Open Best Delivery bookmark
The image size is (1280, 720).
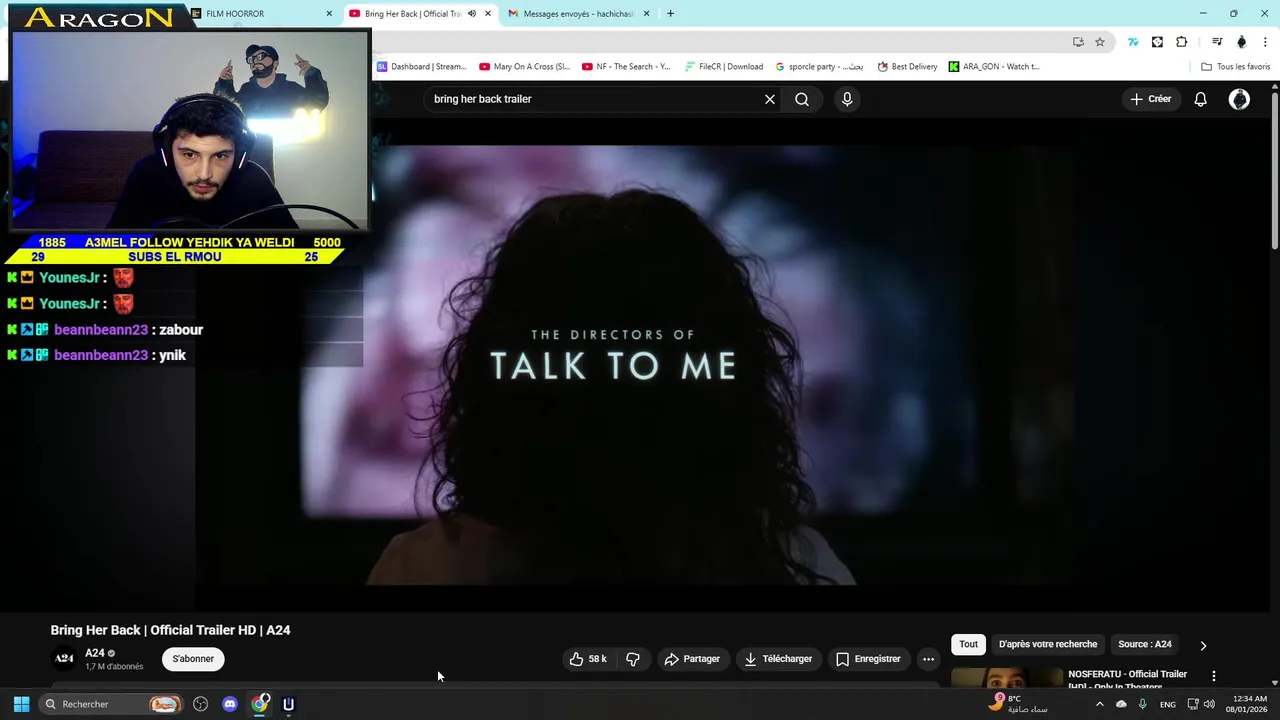click(907, 67)
